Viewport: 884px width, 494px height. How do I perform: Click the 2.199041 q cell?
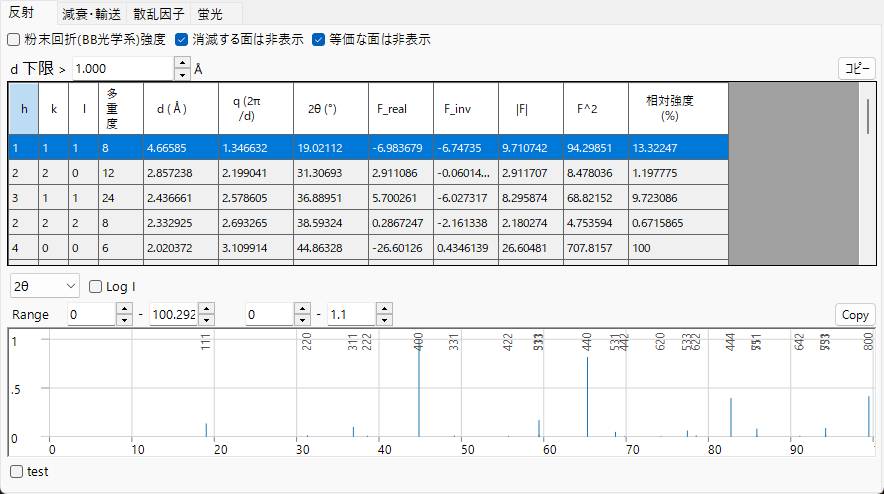(256, 173)
